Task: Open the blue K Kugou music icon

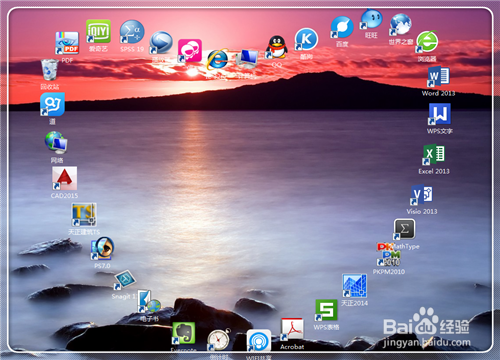Action: click(306, 40)
